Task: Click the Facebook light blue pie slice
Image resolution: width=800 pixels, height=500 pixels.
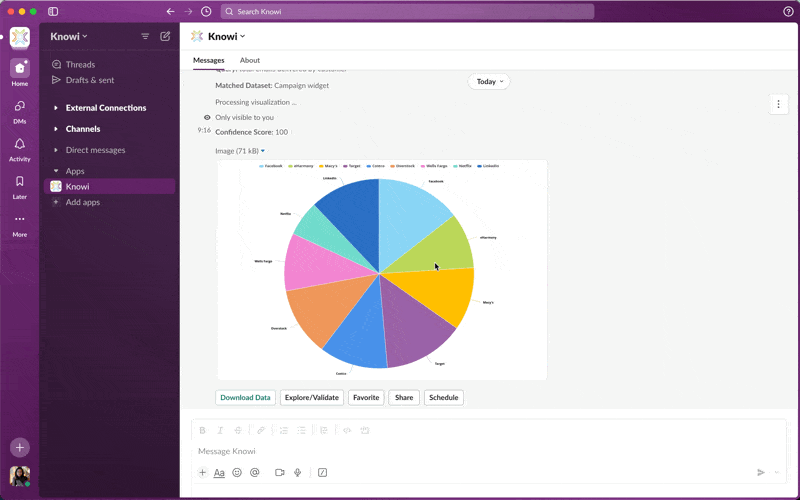Action: click(408, 219)
